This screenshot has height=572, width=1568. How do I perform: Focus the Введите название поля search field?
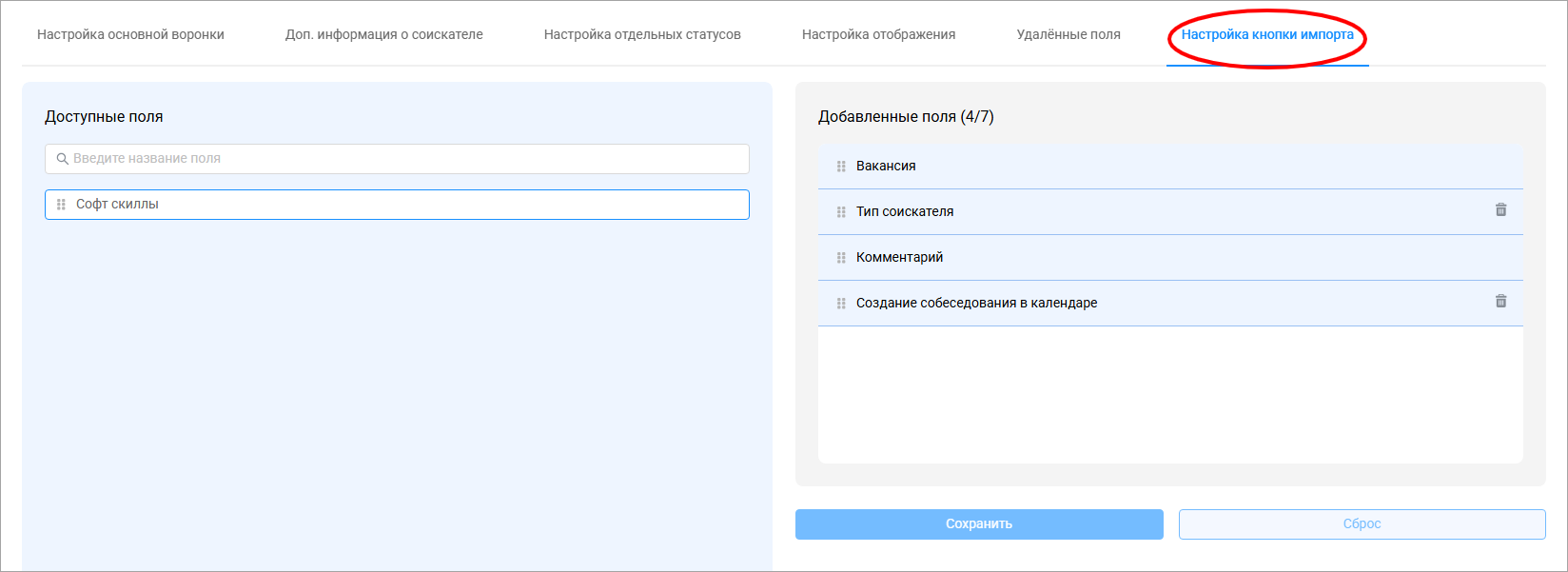click(x=397, y=159)
